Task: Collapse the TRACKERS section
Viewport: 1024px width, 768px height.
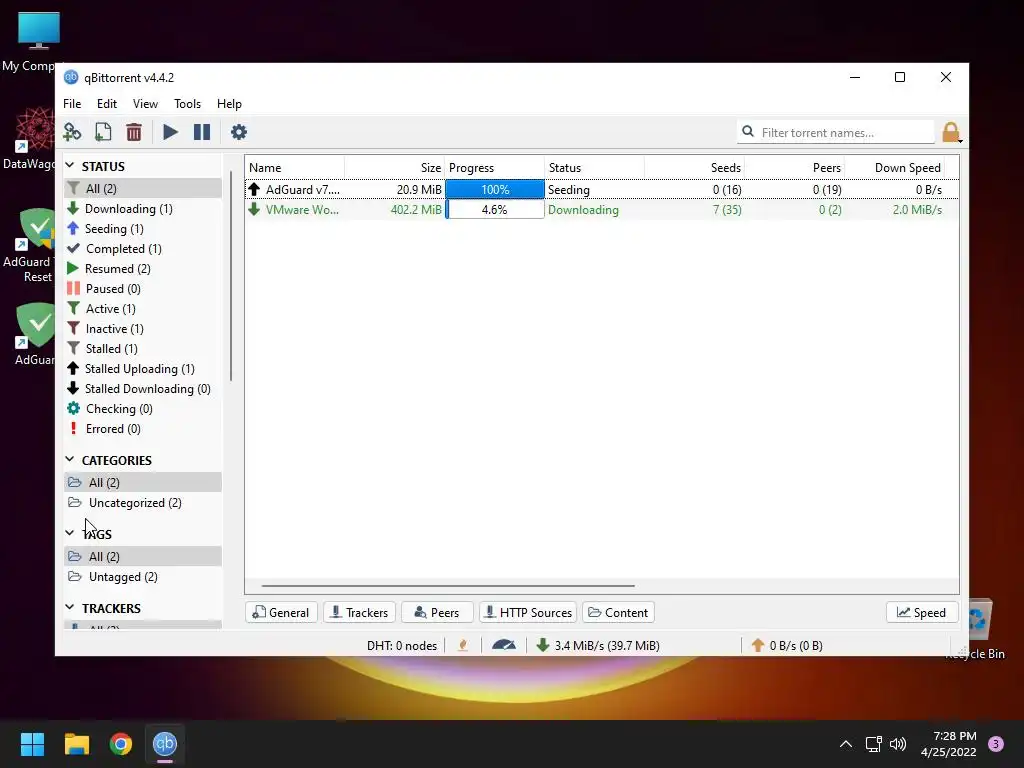Action: pyautogui.click(x=70, y=607)
